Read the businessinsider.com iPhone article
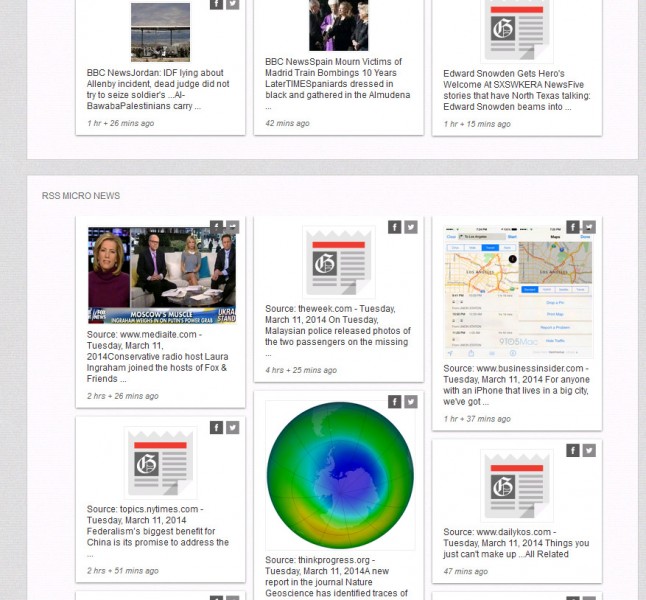 tap(517, 385)
